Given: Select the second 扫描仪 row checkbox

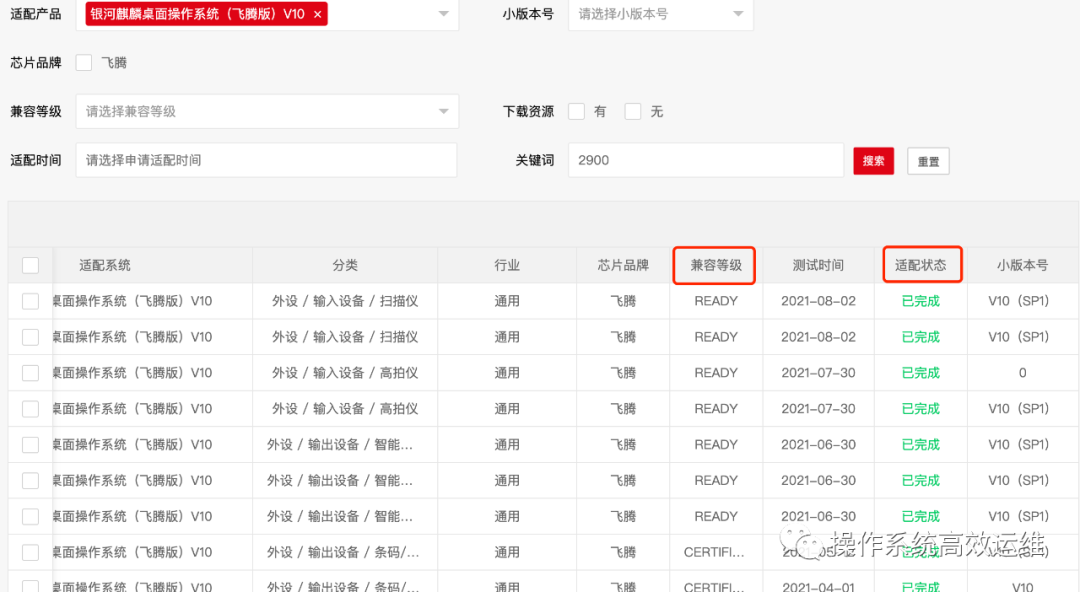Looking at the screenshot, I should pyautogui.click(x=30, y=337).
